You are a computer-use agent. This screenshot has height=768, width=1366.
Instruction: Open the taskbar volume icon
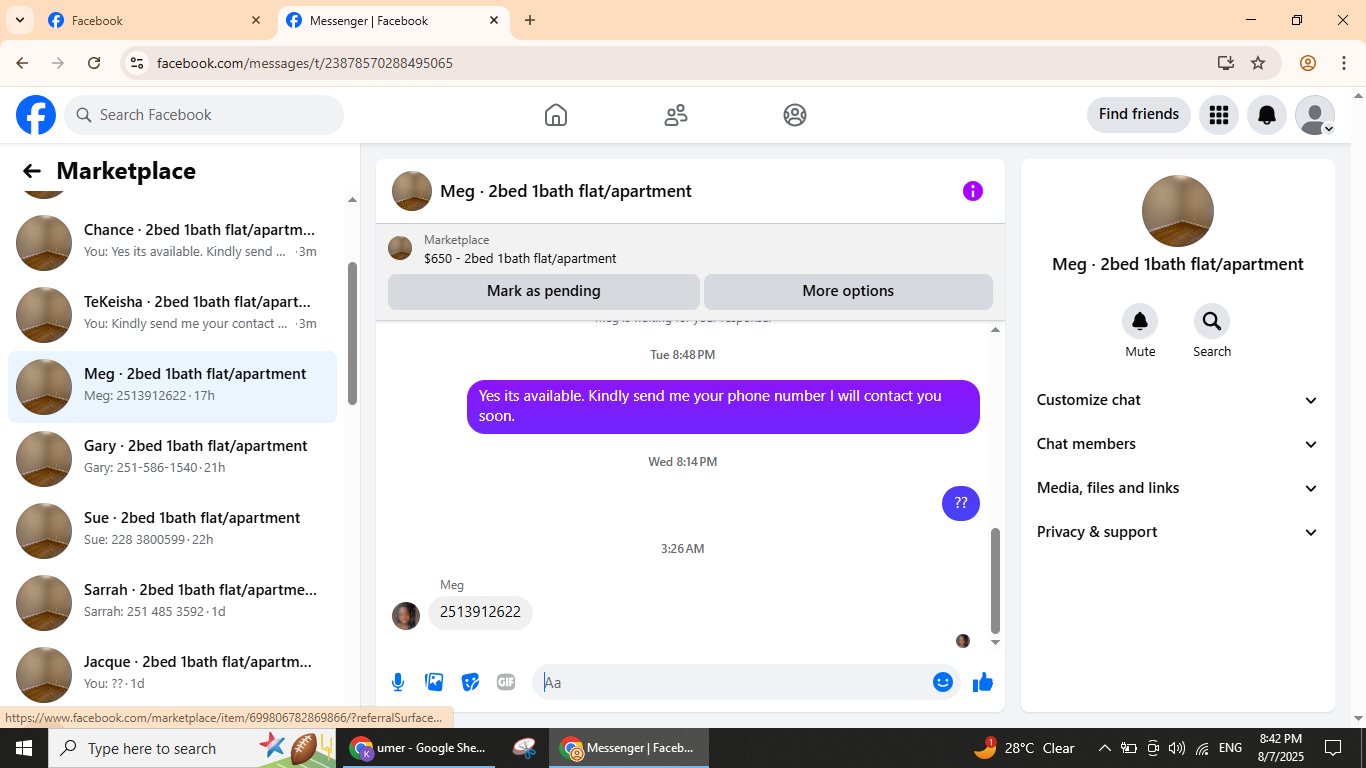[1176, 748]
